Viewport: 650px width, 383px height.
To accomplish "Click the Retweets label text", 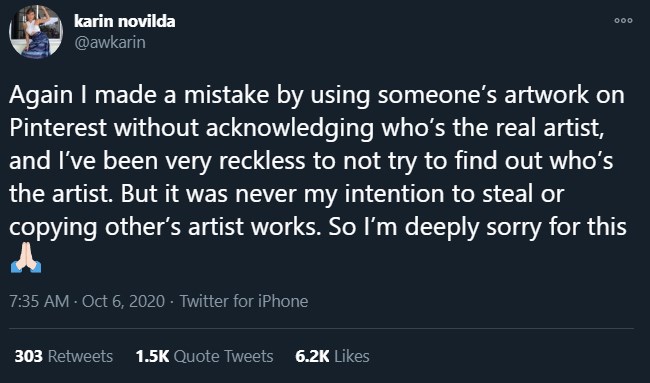I will click(x=80, y=356).
